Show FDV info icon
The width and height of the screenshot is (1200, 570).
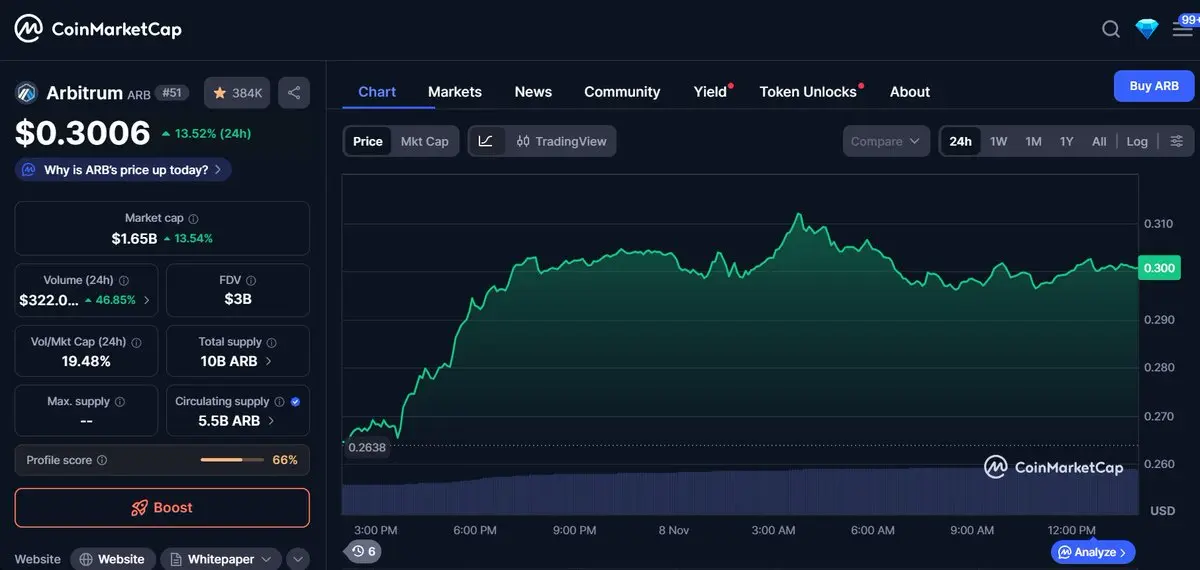tap(251, 281)
